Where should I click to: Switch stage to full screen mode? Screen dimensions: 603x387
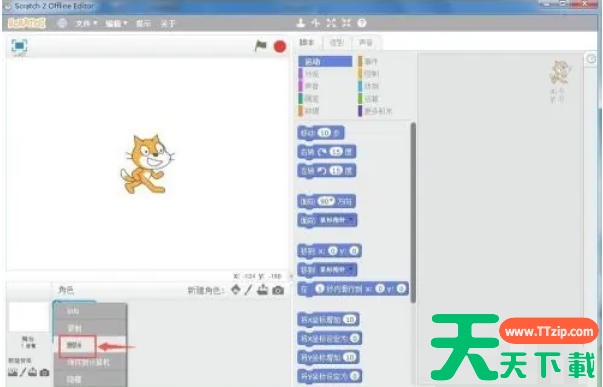19,46
